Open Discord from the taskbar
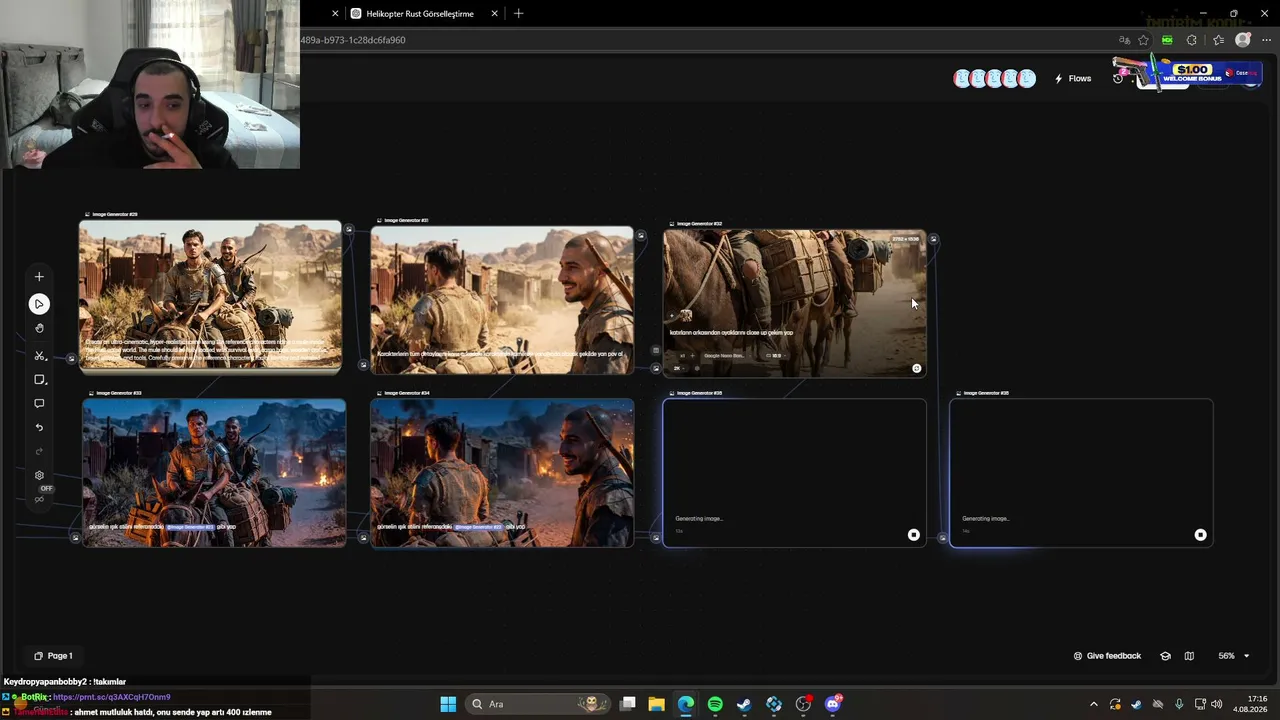This screenshot has width=1280, height=720. click(833, 704)
